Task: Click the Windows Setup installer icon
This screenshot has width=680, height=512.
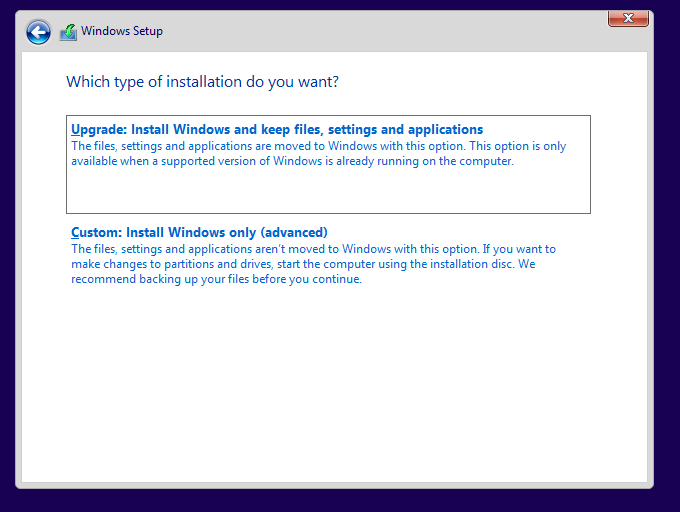Action: (68, 32)
